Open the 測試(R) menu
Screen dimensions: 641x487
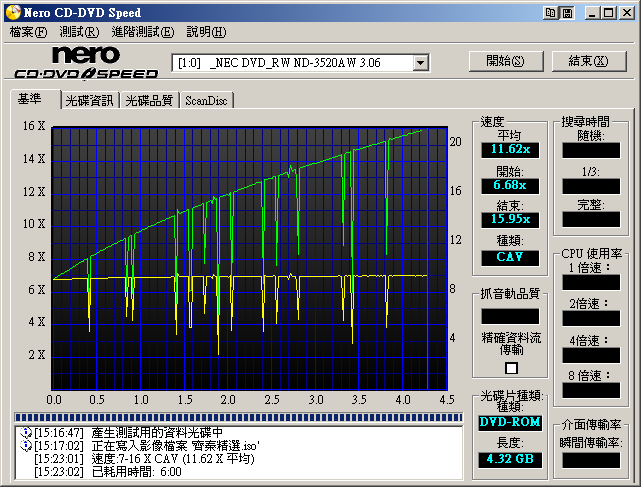point(79,32)
